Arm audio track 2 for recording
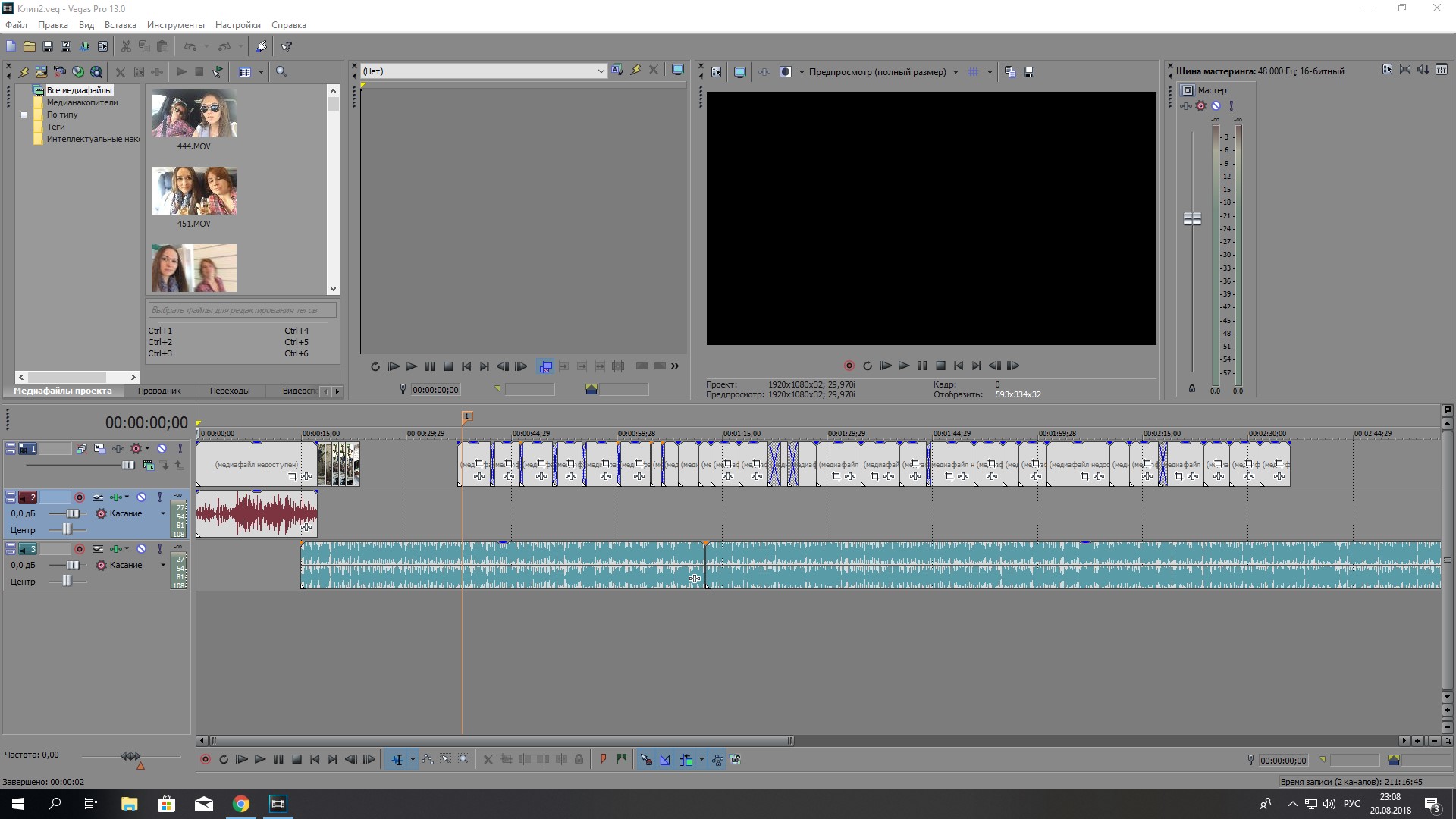The image size is (1456, 819). (x=79, y=497)
